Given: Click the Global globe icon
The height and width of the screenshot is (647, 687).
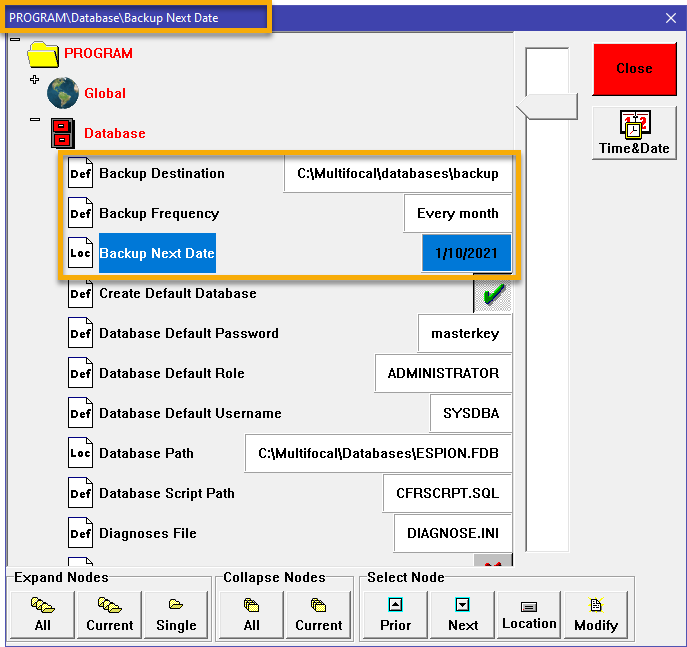Looking at the screenshot, I should tap(63, 93).
